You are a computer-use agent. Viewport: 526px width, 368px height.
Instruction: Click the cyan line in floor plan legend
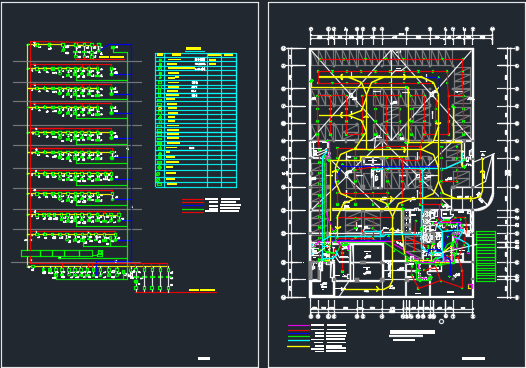299,340
